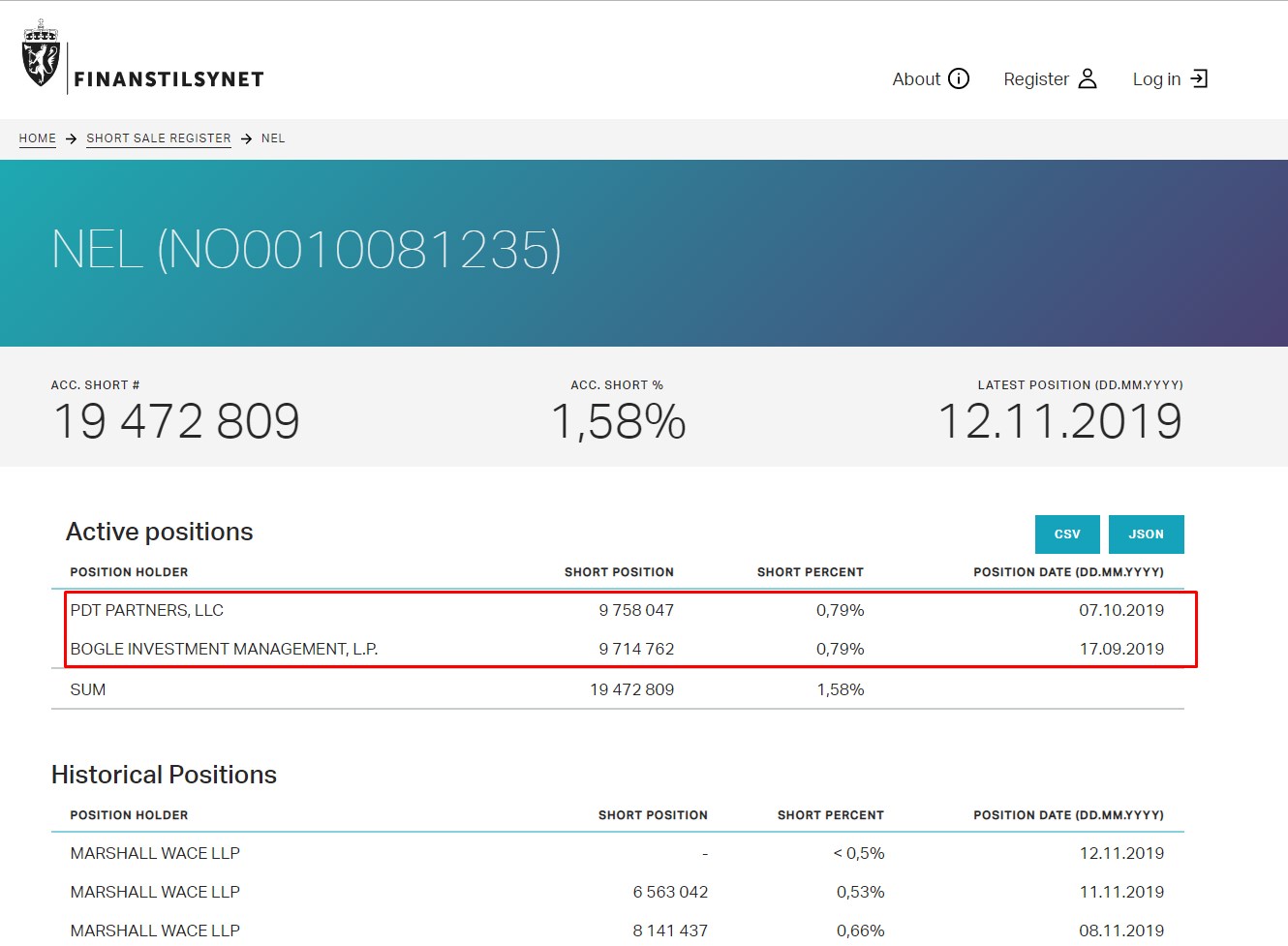This screenshot has height=946, width=1288.
Task: Go to HOME breadcrumb
Action: [38, 138]
